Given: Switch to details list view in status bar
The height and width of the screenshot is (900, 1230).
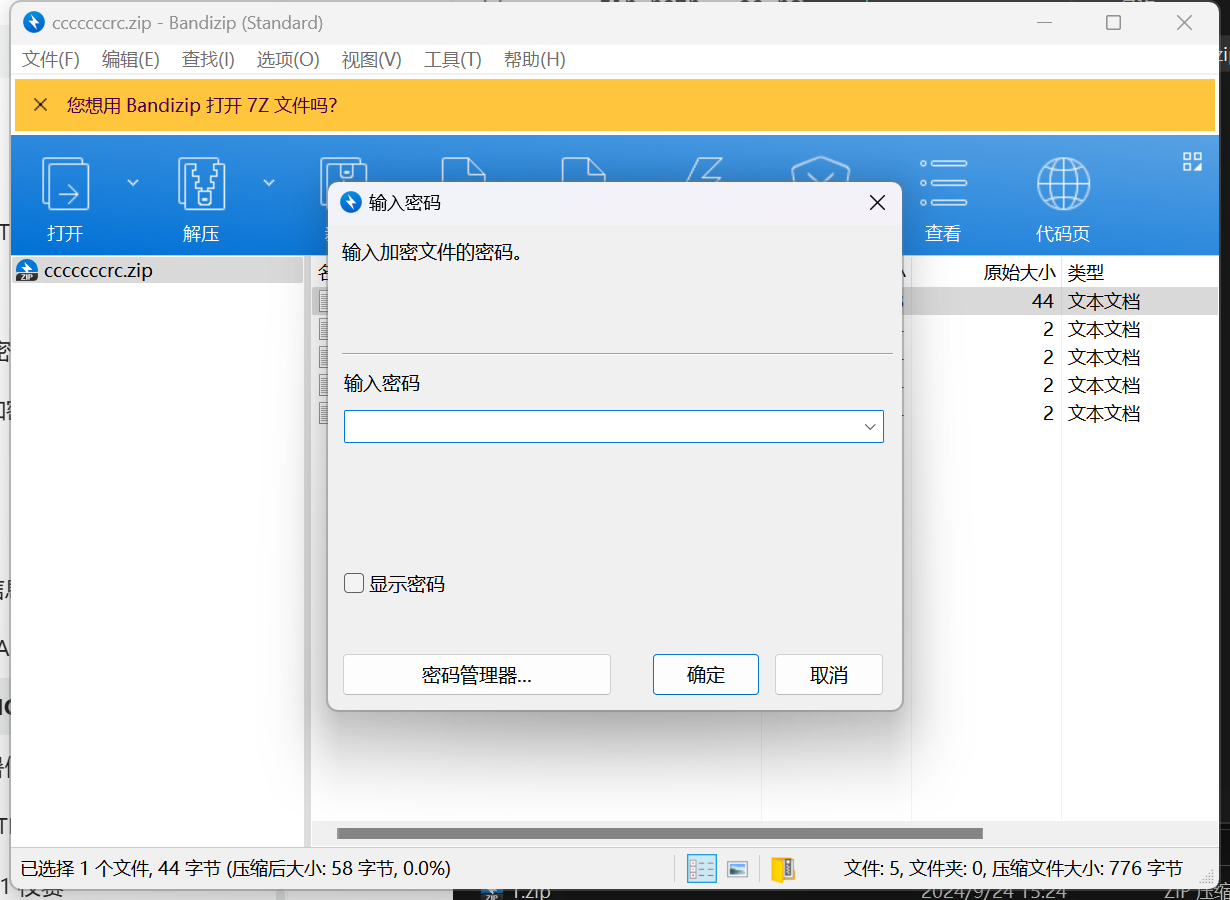Looking at the screenshot, I should (701, 869).
